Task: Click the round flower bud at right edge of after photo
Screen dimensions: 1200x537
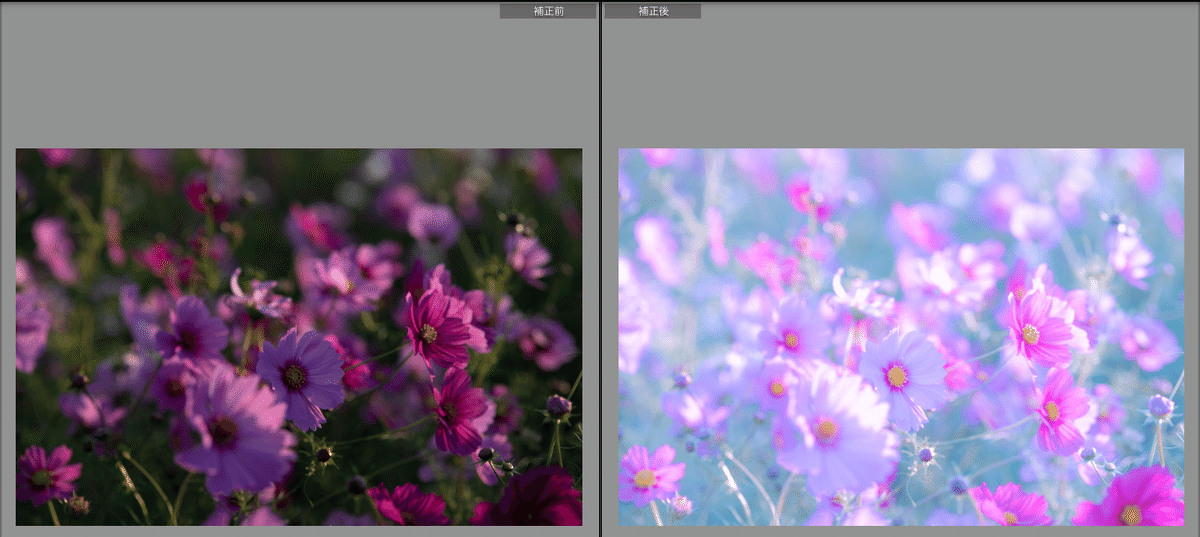Action: pos(1160,406)
